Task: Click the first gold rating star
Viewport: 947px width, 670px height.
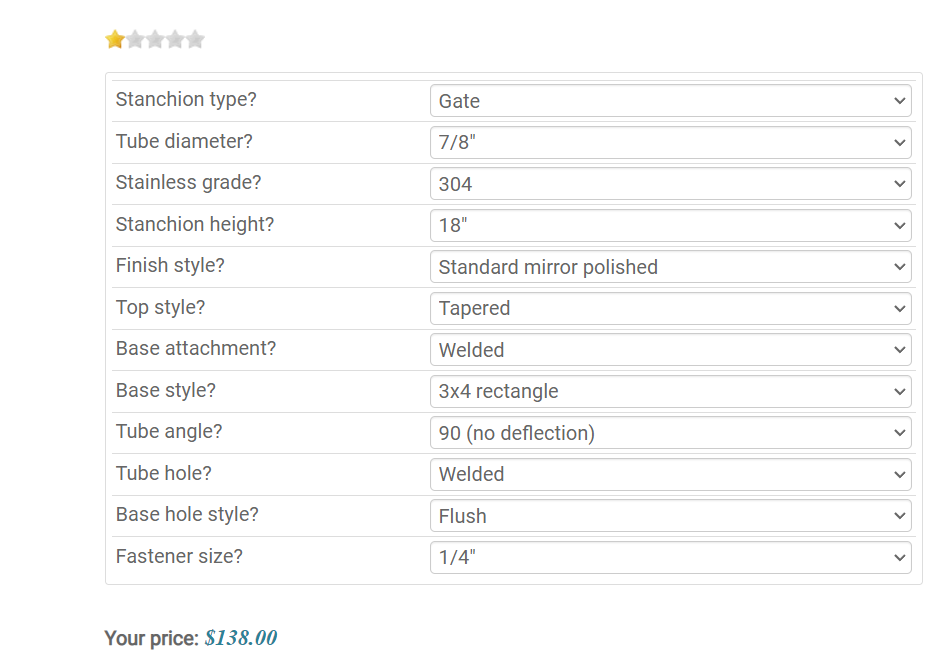Action: pos(115,40)
